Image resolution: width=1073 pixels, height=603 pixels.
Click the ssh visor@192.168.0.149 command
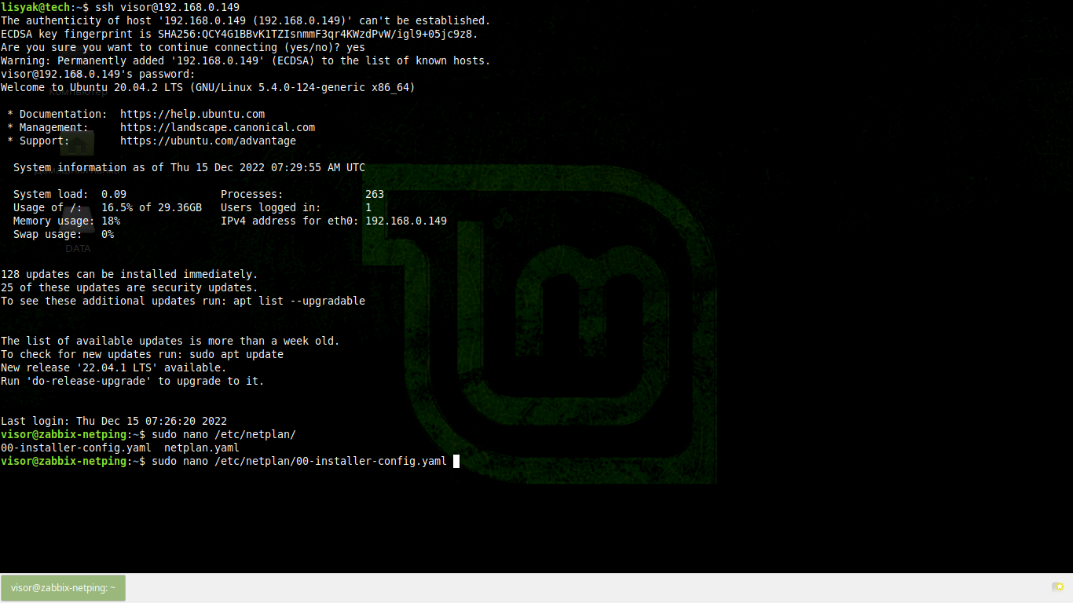pyautogui.click(x=167, y=7)
